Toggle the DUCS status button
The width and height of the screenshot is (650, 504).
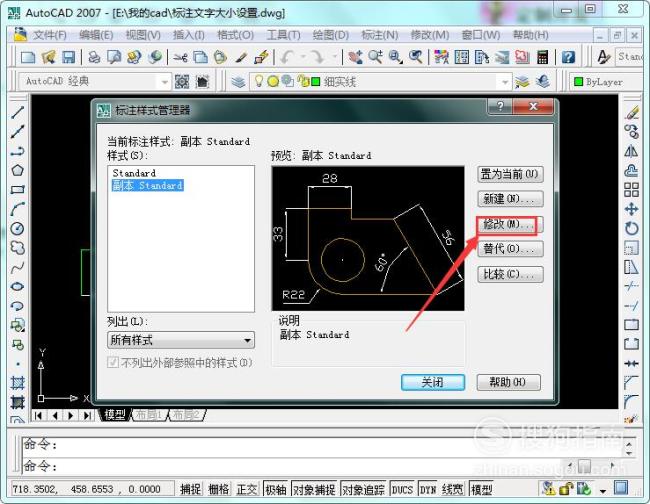[402, 489]
